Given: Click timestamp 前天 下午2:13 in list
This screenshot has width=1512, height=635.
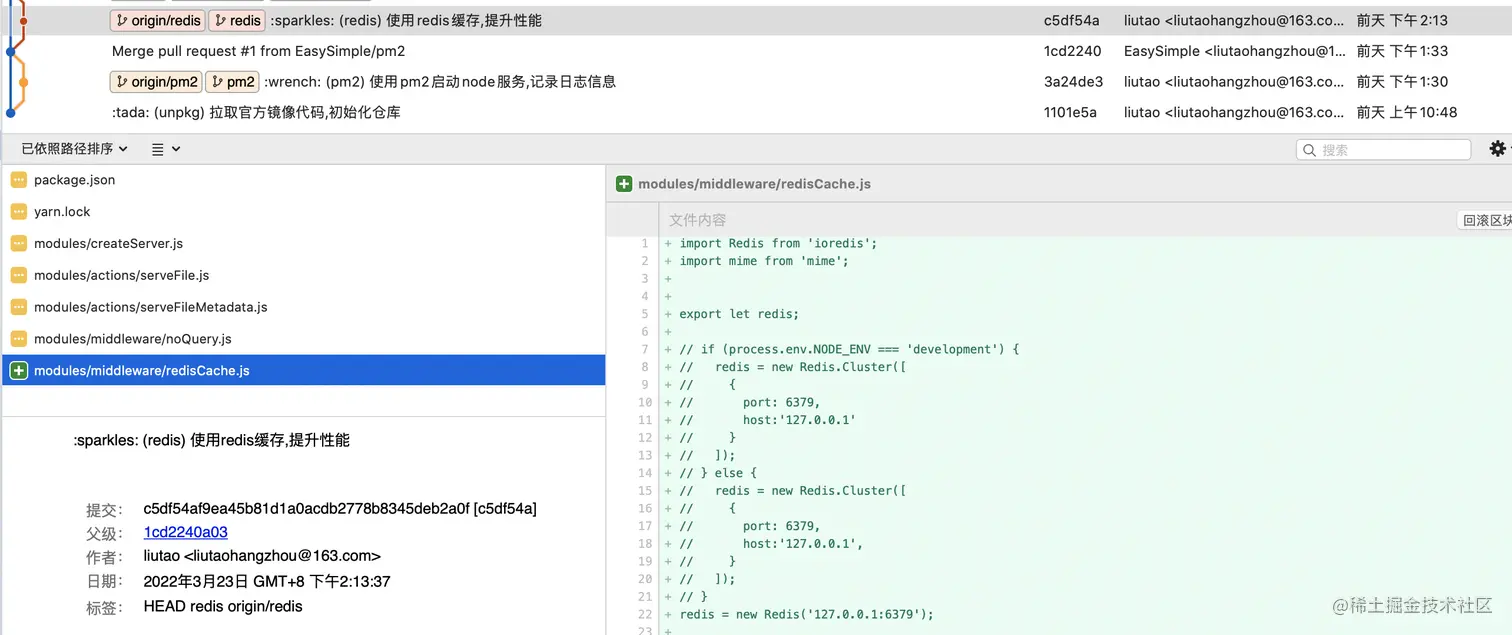Looking at the screenshot, I should [x=1402, y=20].
